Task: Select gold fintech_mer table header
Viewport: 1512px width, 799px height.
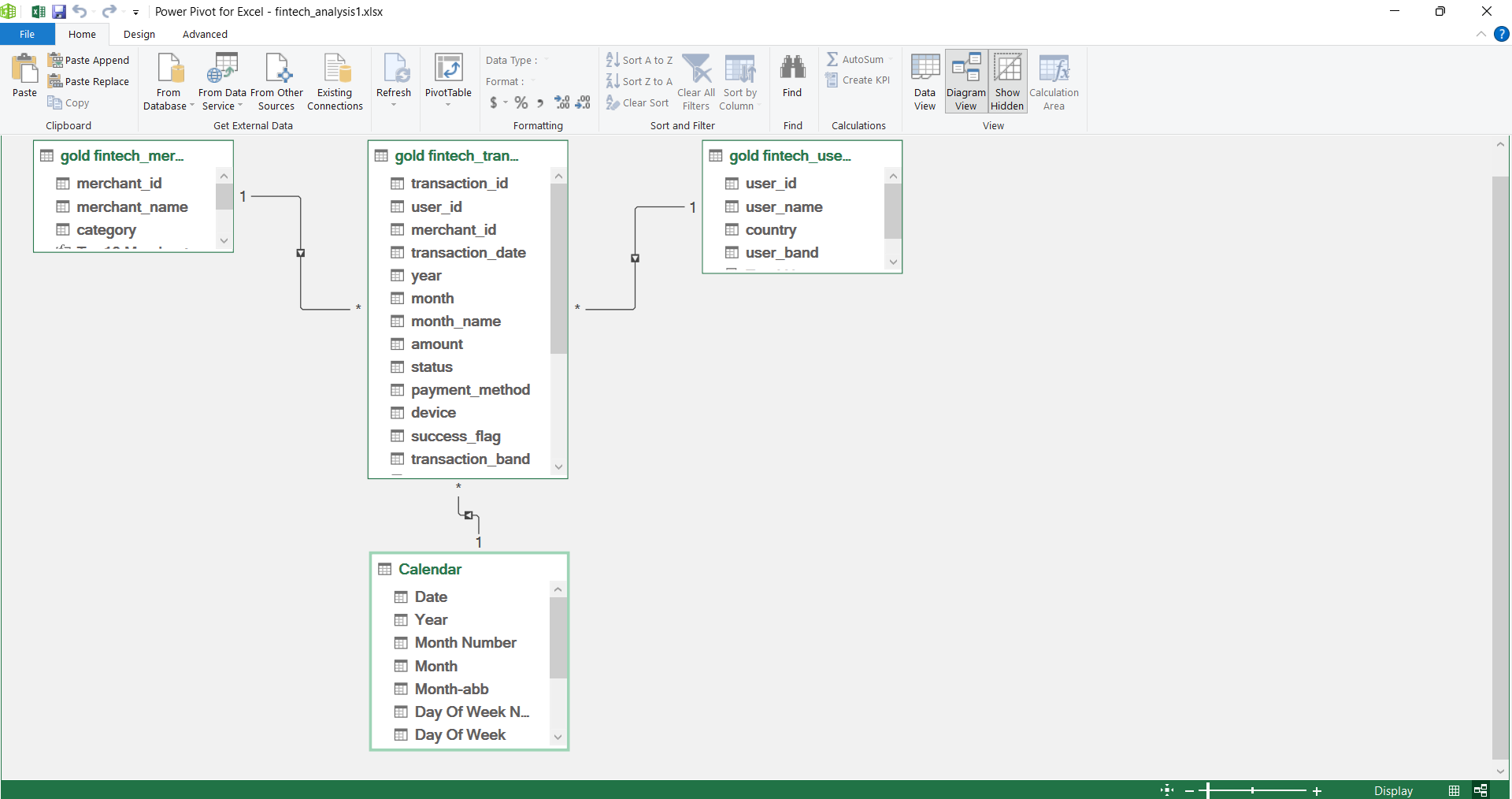Action: 133,156
